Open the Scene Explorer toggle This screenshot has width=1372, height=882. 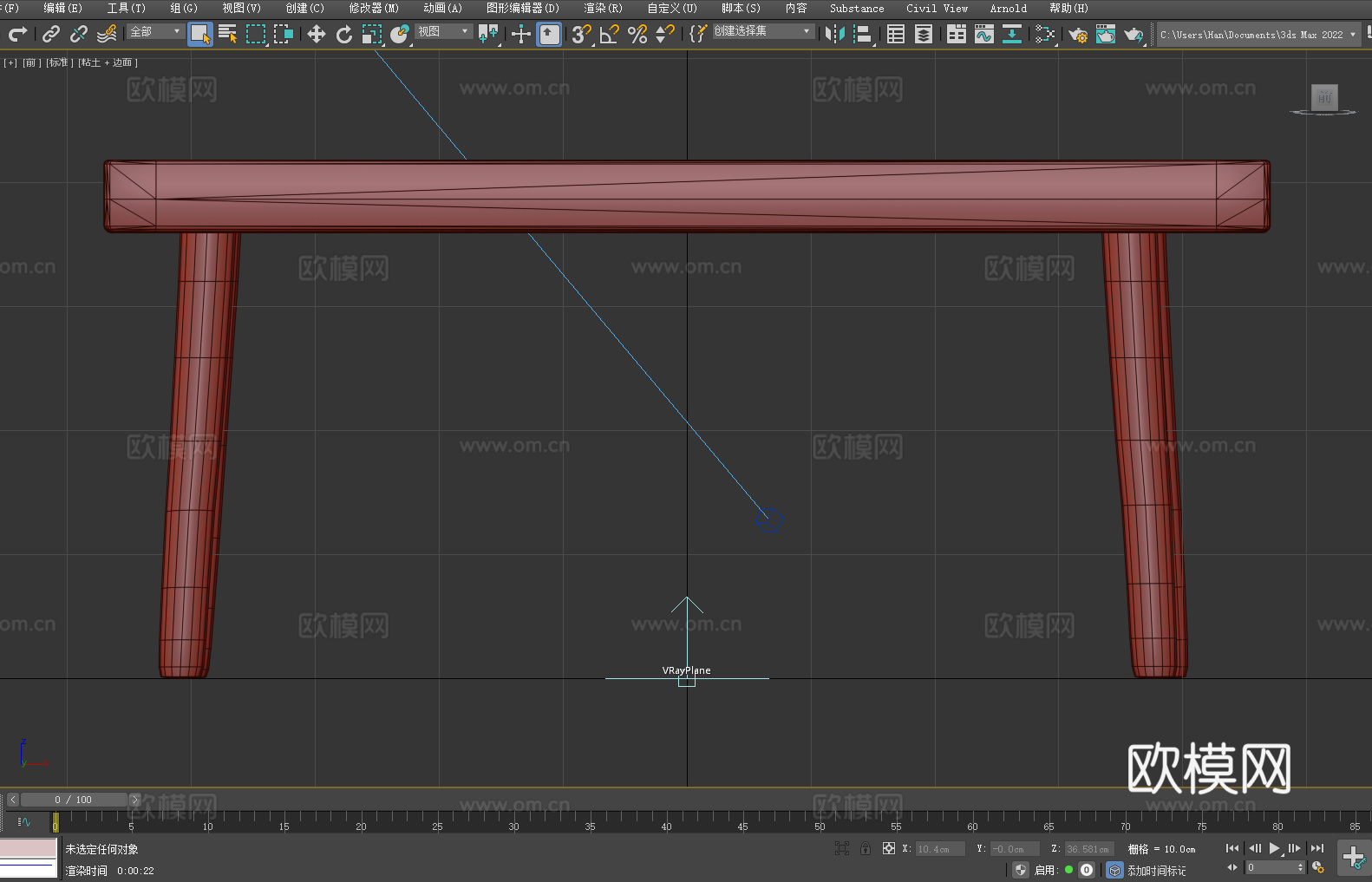coord(896,34)
